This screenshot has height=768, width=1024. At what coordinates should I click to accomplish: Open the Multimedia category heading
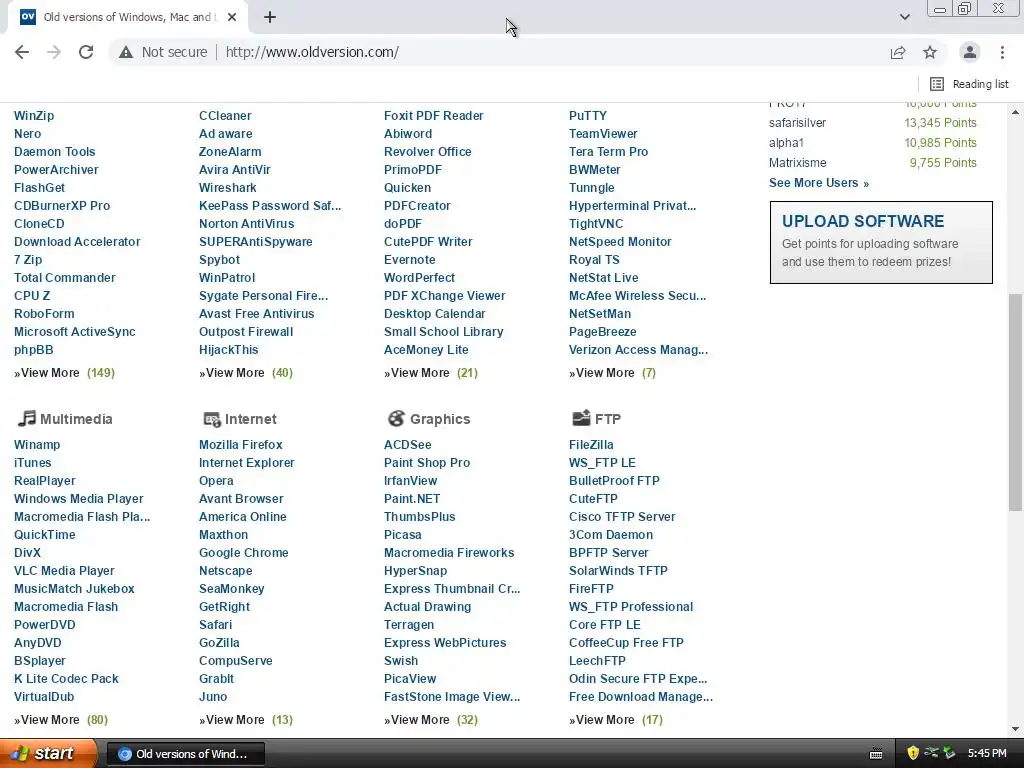click(76, 419)
